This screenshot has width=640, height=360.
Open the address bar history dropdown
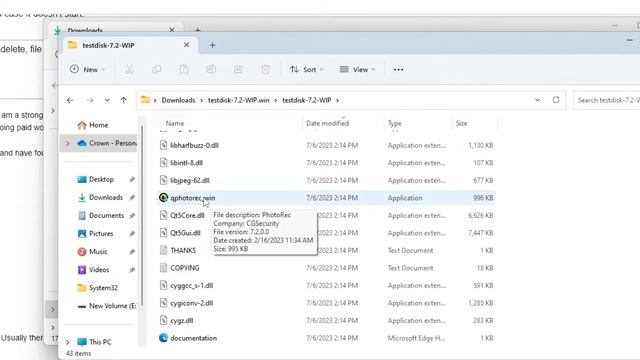[x=537, y=100]
